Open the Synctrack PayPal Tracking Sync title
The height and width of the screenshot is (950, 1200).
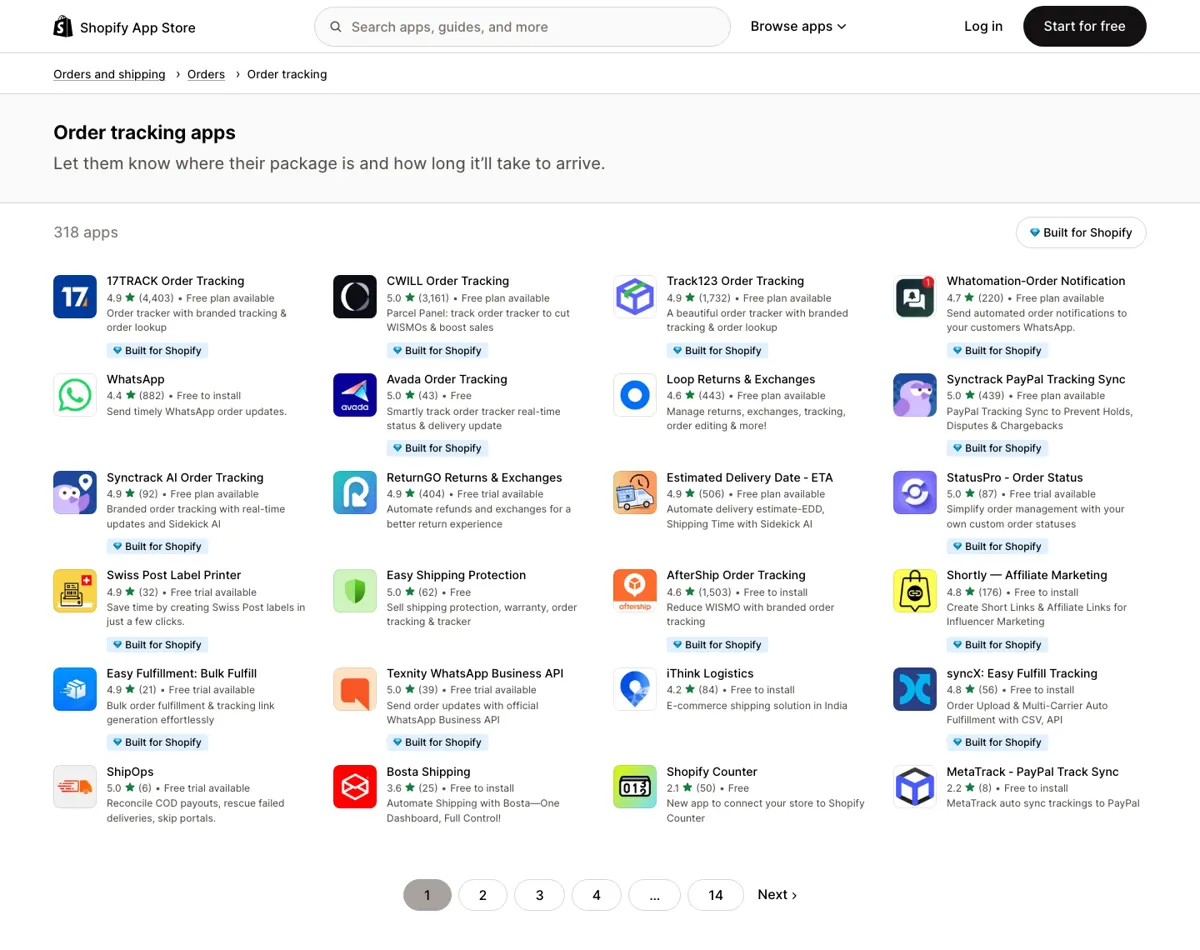click(1036, 379)
